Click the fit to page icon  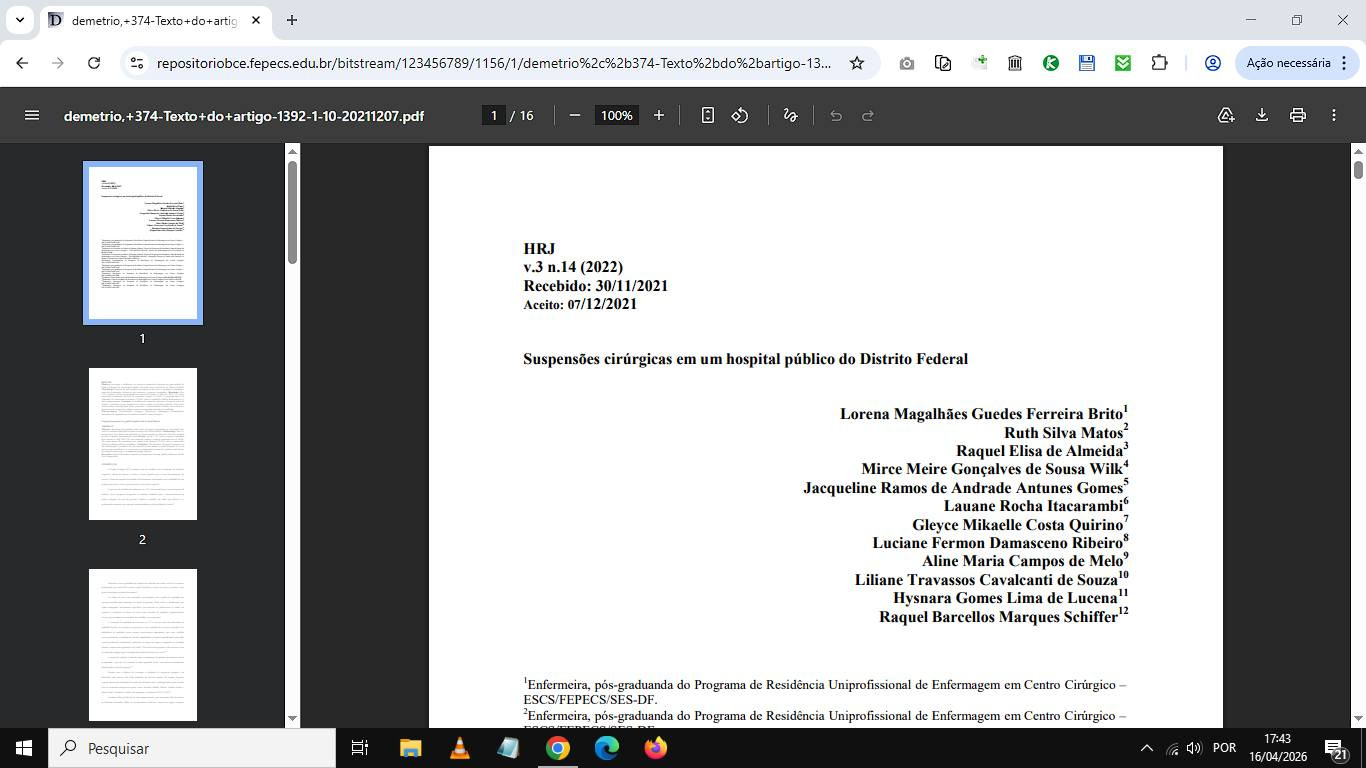point(708,115)
